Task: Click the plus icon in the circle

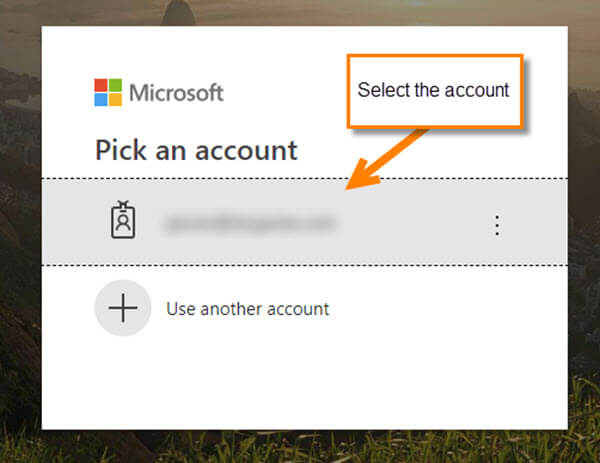Action: 123,308
